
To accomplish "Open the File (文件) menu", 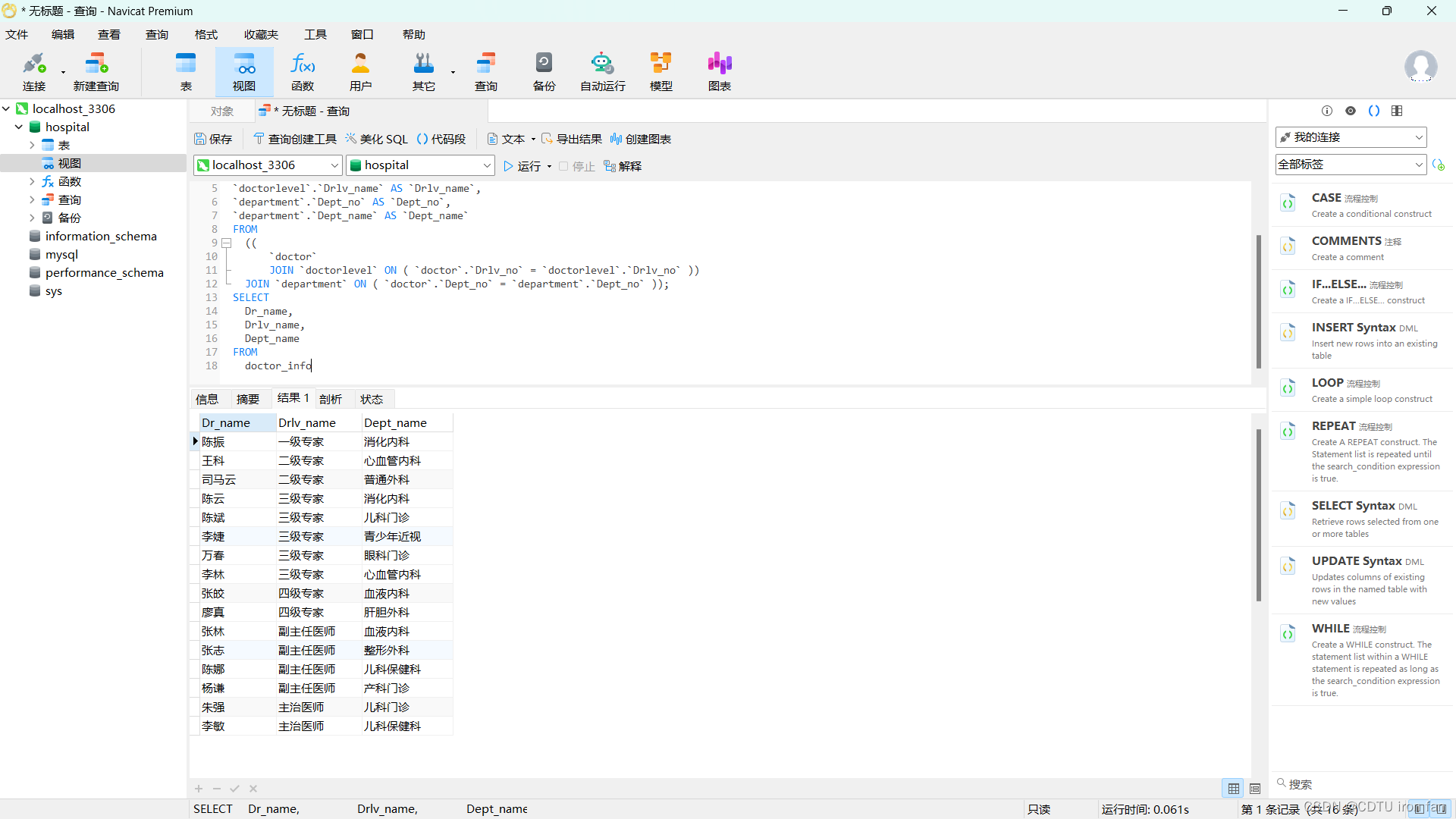I will point(17,34).
